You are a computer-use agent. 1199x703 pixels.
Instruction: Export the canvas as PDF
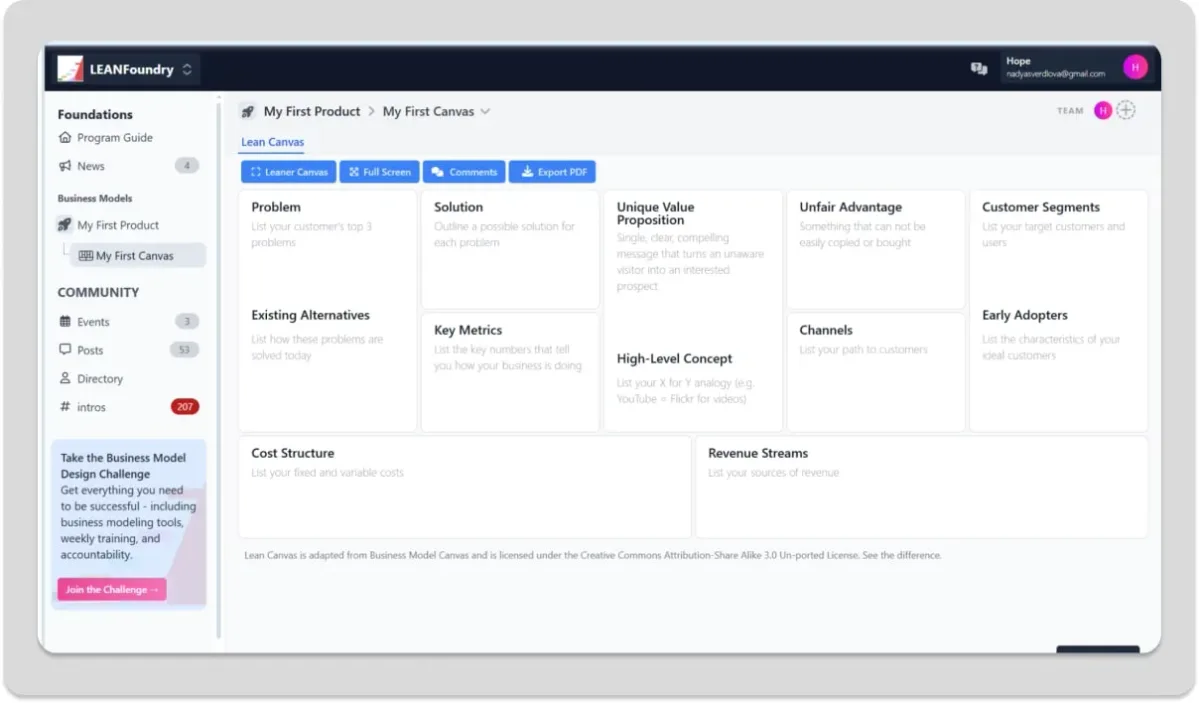(552, 172)
